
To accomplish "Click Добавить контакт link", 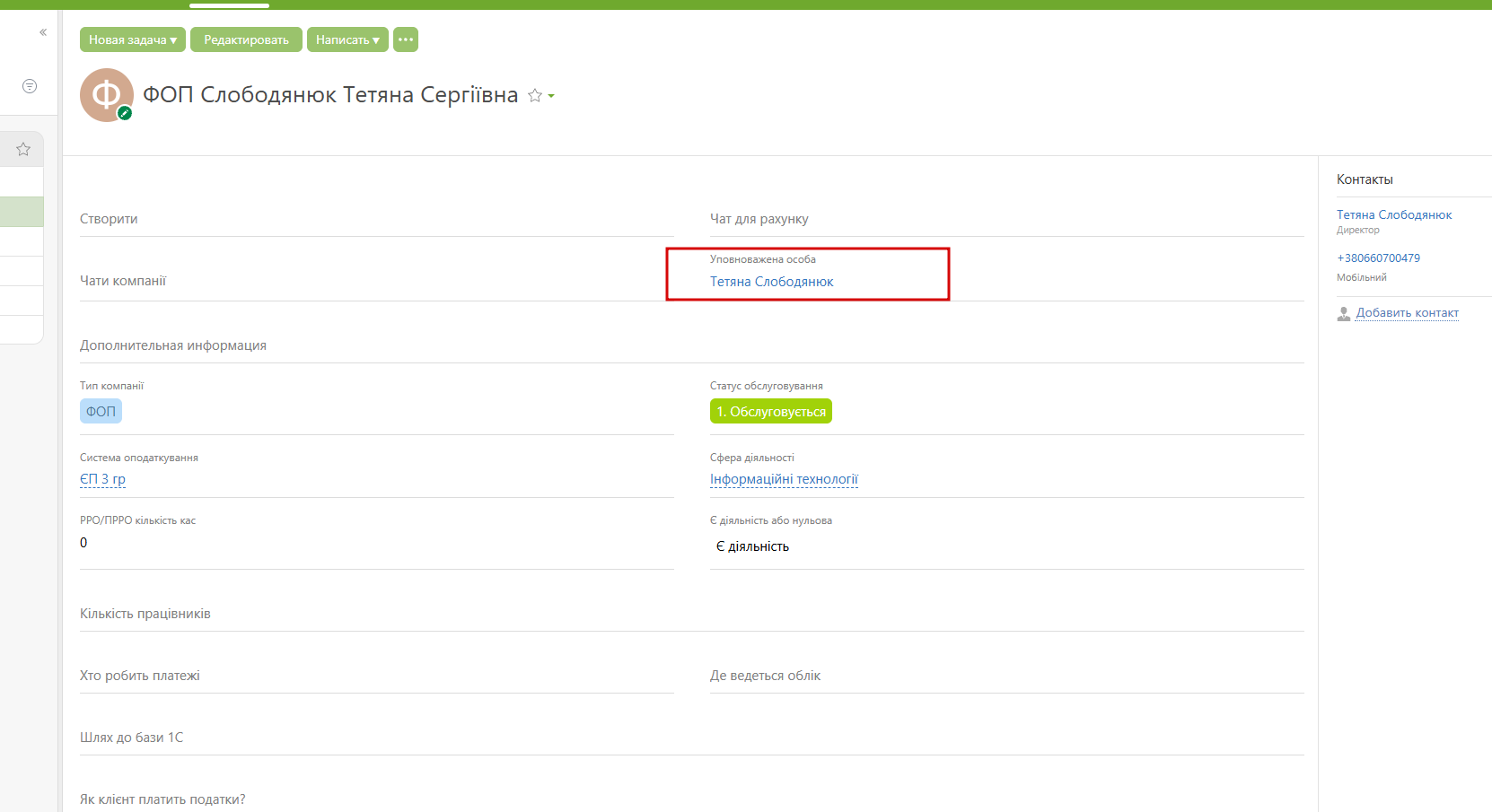I will coord(1407,313).
